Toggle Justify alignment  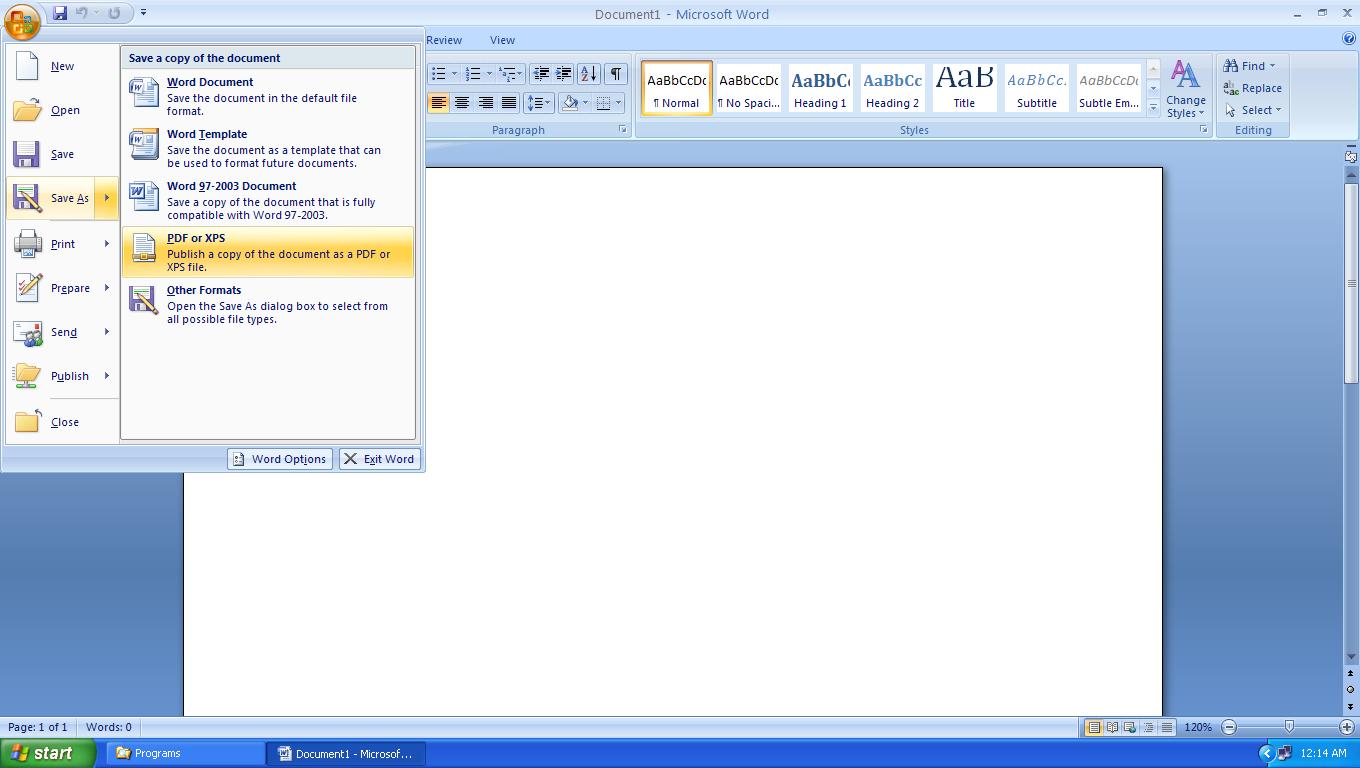(x=509, y=102)
